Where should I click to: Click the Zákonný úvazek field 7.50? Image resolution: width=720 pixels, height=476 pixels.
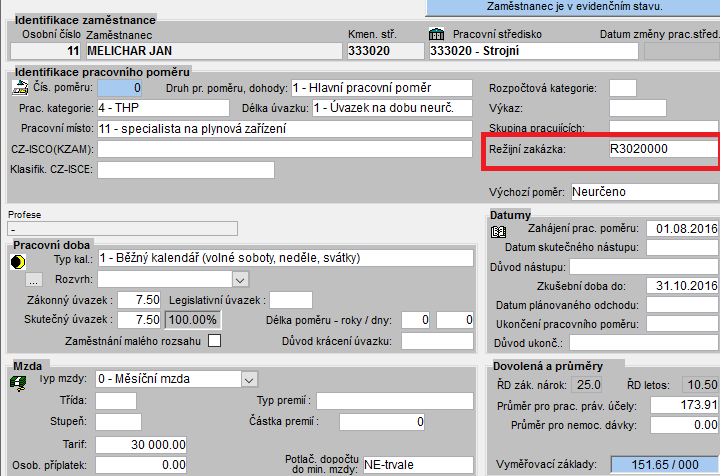139,300
